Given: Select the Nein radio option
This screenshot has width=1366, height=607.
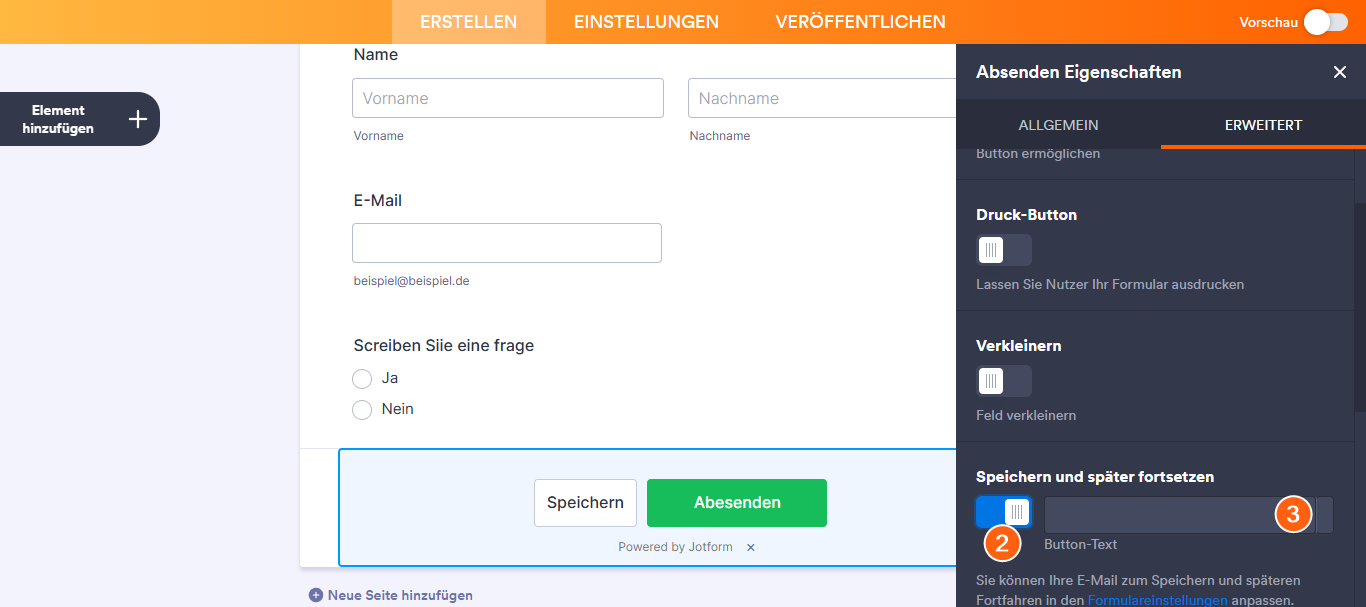Looking at the screenshot, I should 362,410.
